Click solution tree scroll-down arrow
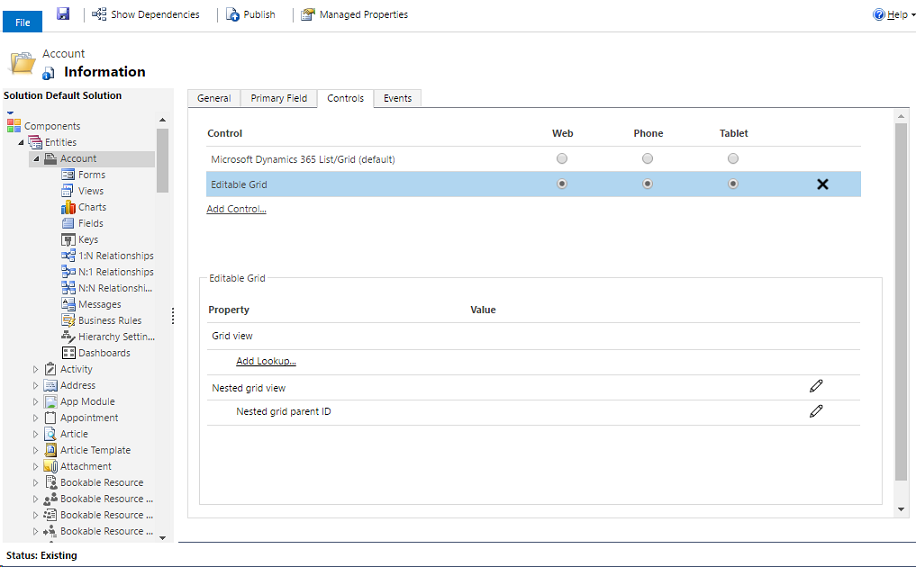Viewport: 916px width, 567px height. click(162, 537)
